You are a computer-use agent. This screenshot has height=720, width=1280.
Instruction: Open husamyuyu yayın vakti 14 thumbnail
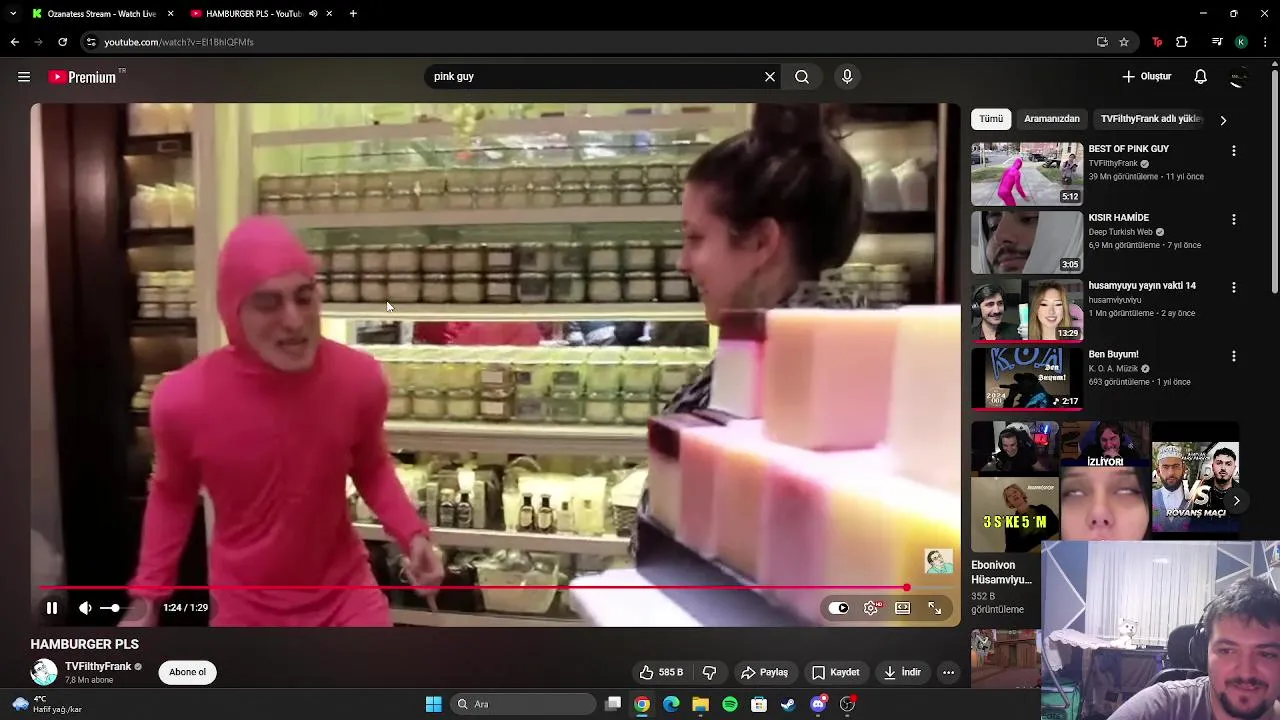coord(1027,311)
